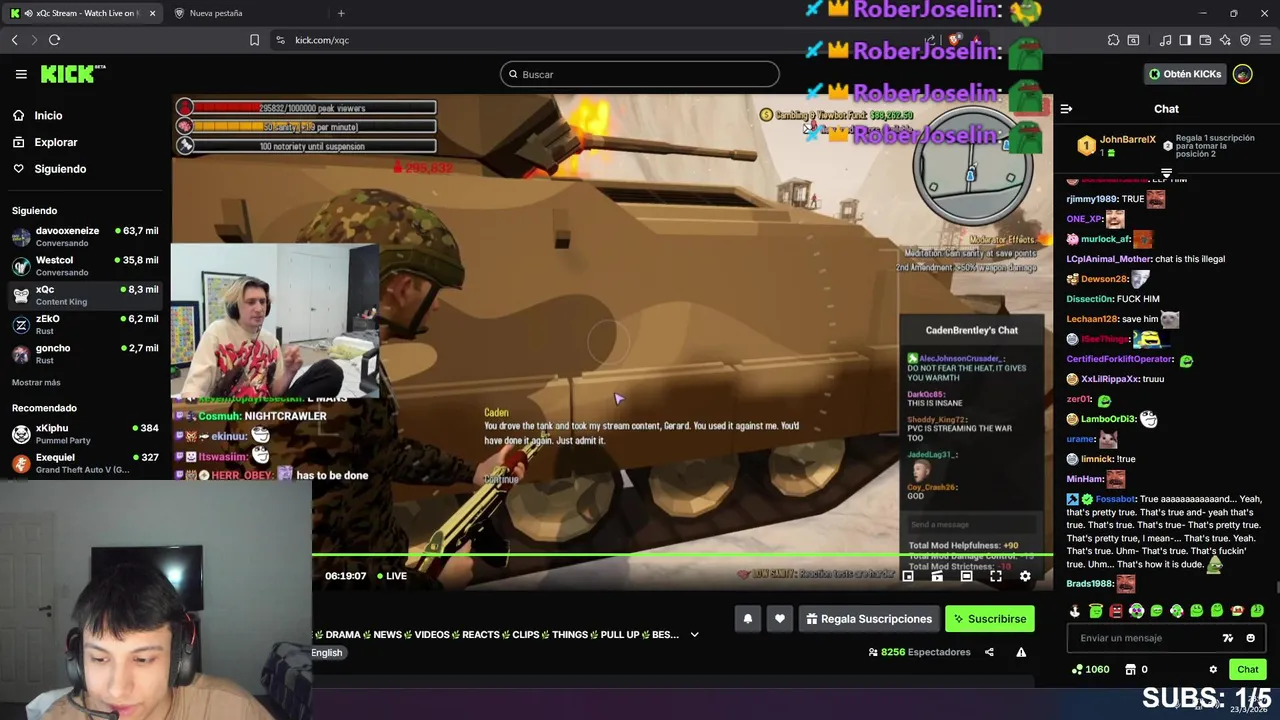
Task: Open recommended channel Exequiel
Action: [x=85, y=463]
